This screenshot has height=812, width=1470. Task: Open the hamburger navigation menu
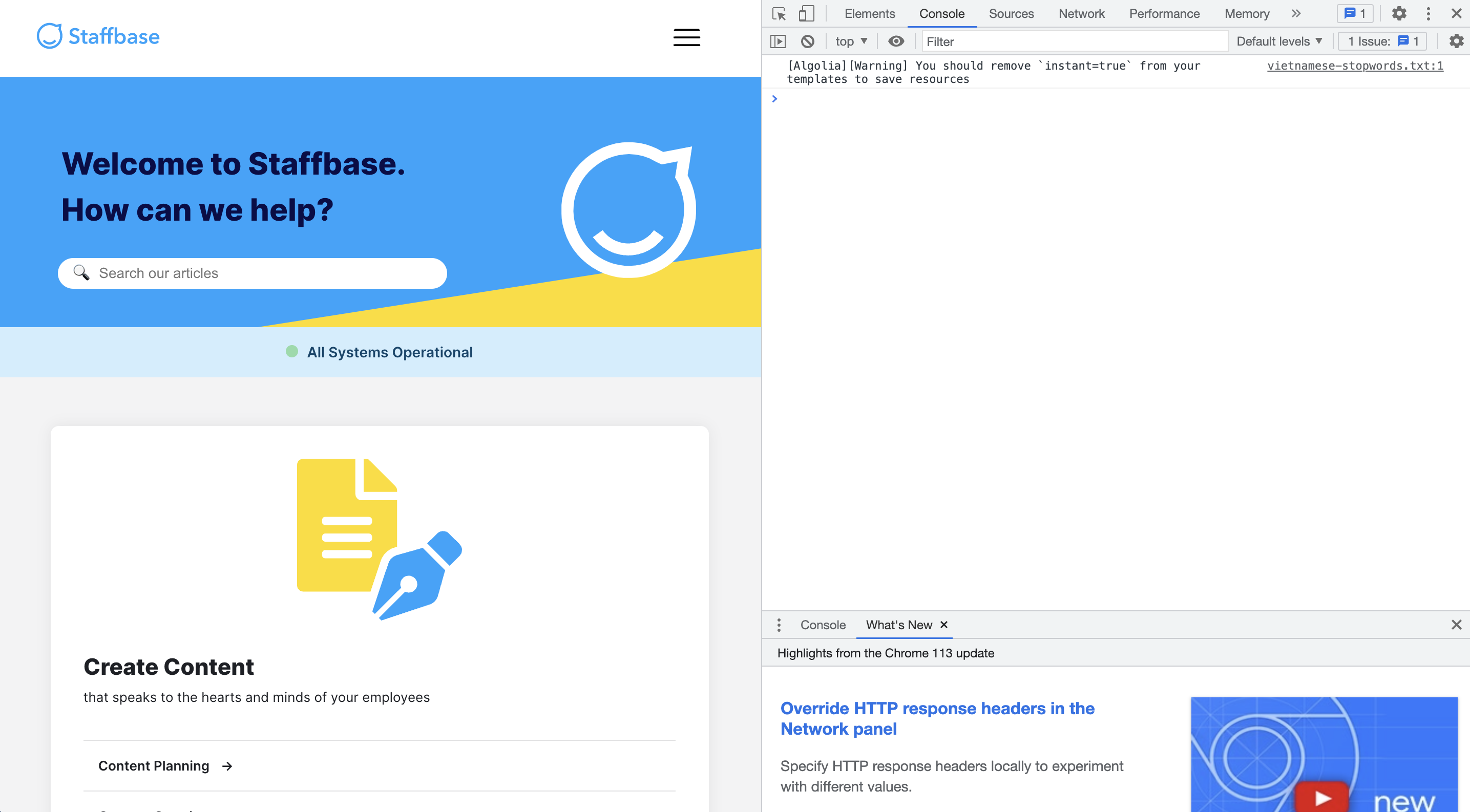686,38
